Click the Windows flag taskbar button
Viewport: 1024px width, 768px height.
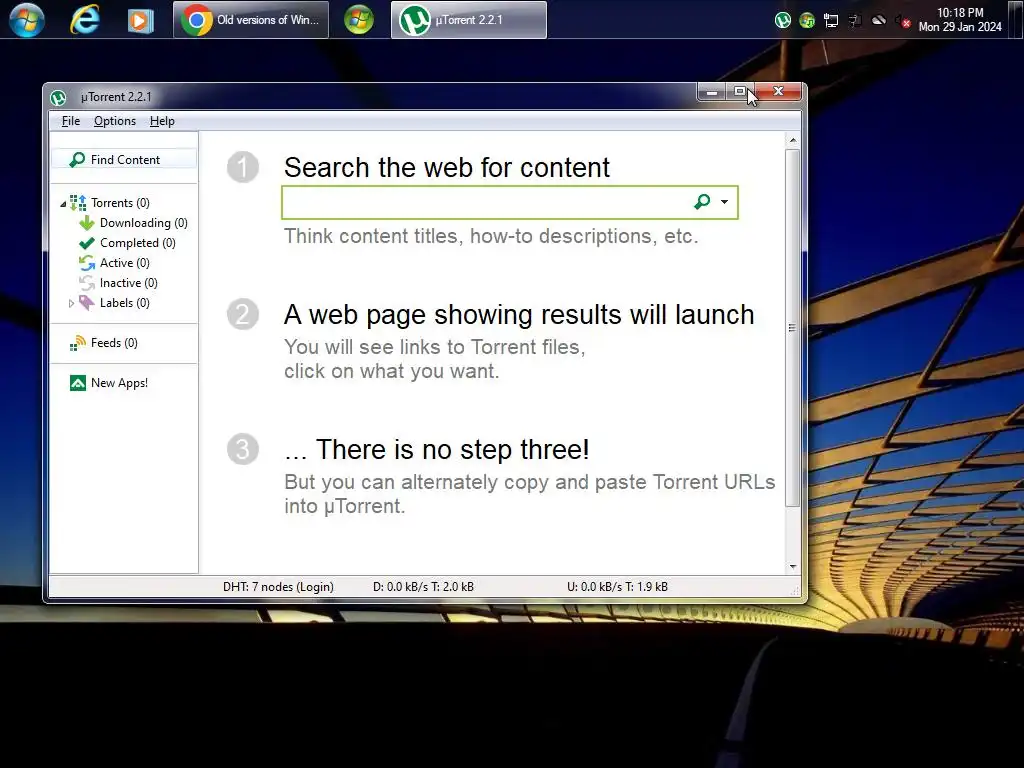(359, 20)
